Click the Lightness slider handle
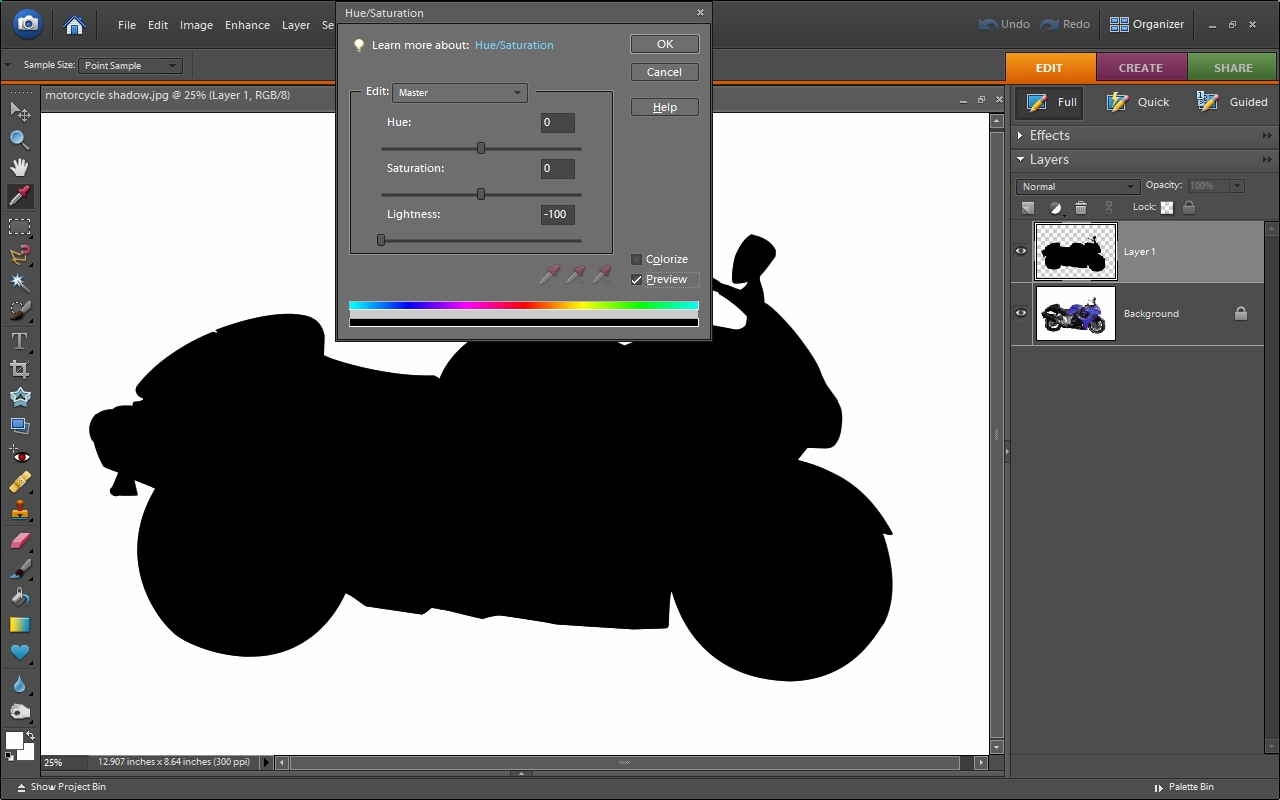This screenshot has height=800, width=1280. (381, 240)
